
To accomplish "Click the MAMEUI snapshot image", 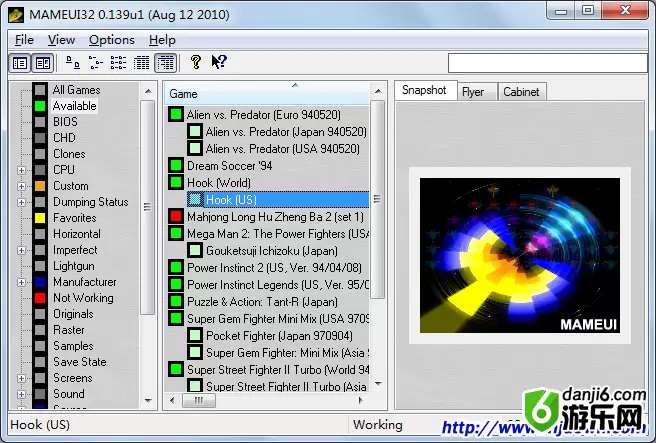I will click(x=520, y=256).
